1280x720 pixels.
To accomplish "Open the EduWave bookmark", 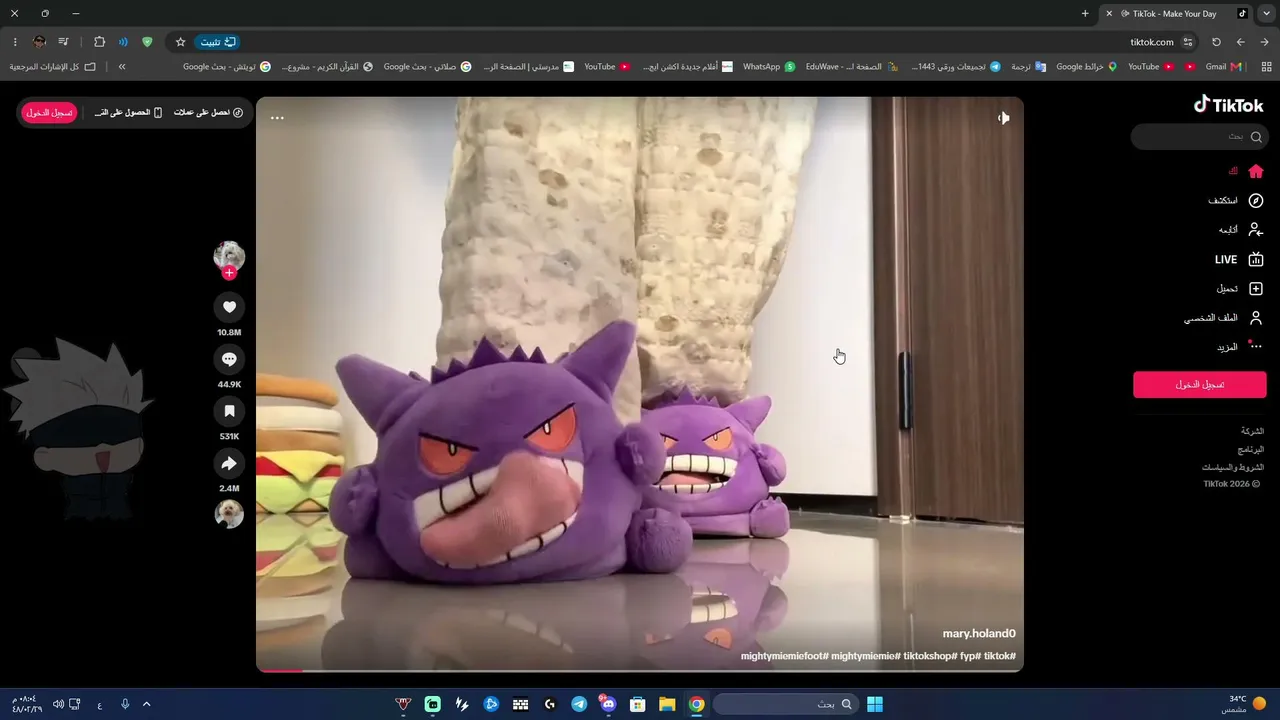I will (850, 67).
